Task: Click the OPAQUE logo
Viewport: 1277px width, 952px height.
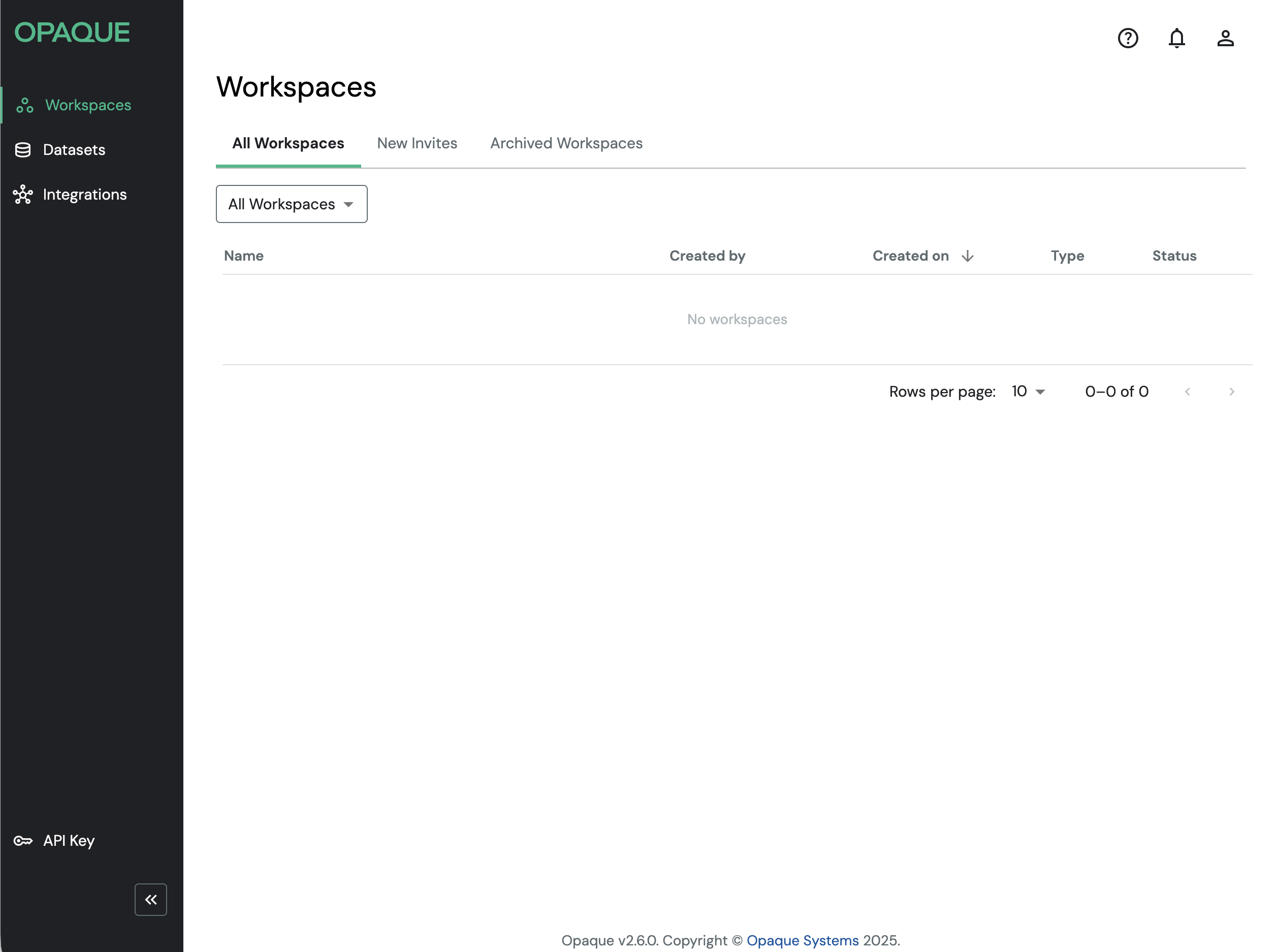Action: 72,33
